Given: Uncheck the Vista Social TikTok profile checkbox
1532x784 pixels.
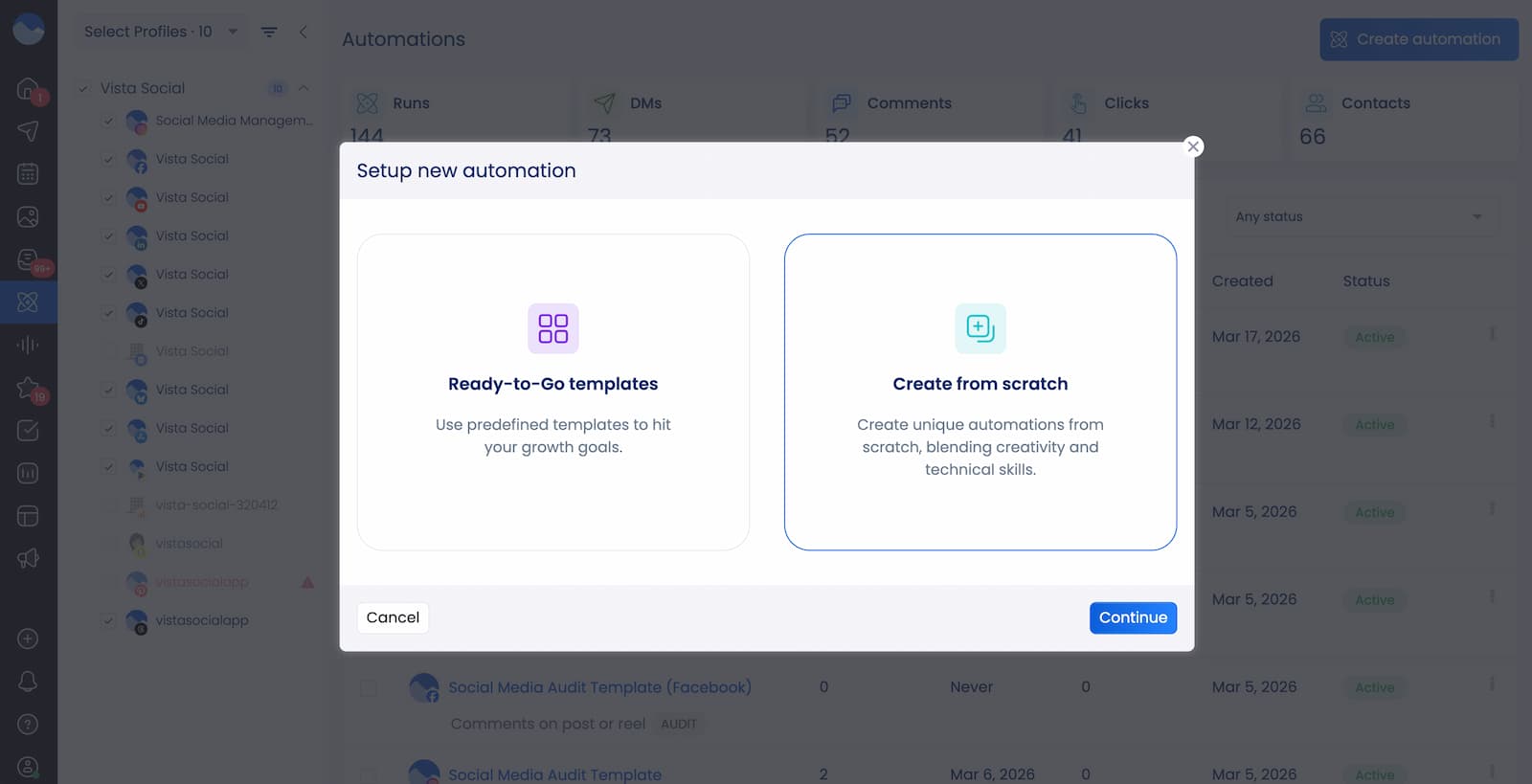Looking at the screenshot, I should pyautogui.click(x=108, y=313).
